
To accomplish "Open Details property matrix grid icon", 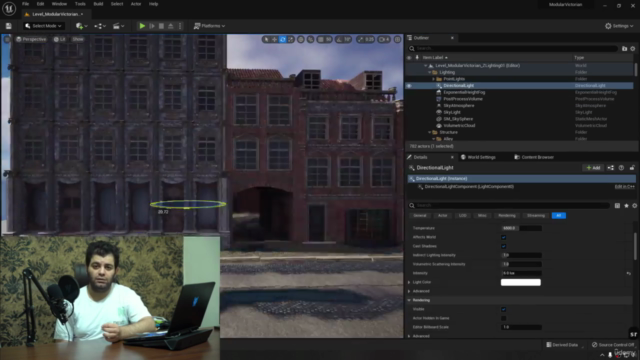I will (x=617, y=206).
